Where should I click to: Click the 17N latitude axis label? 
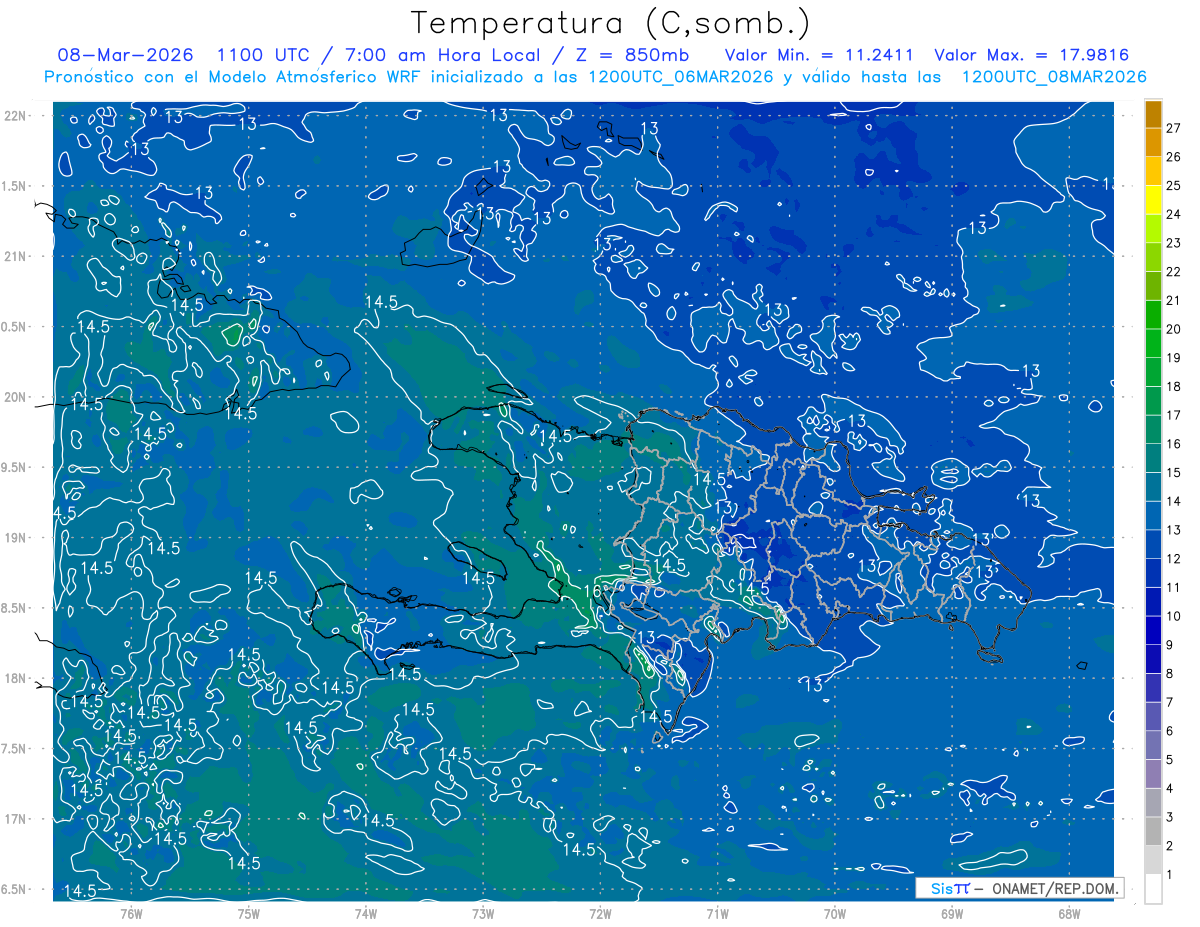(x=17, y=819)
